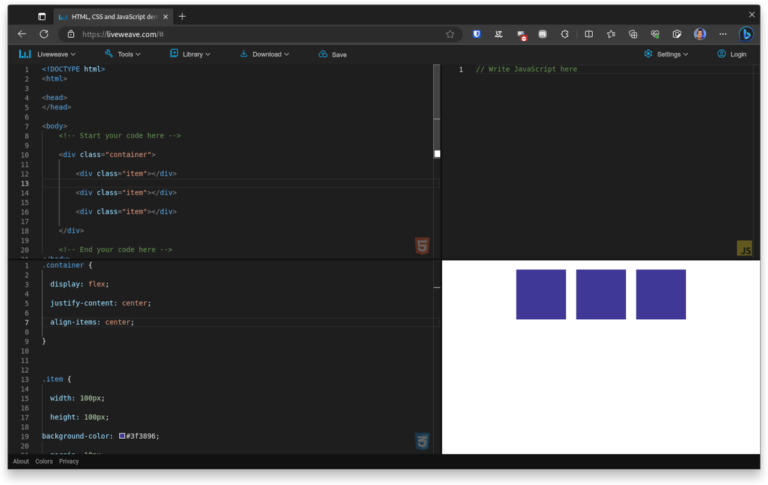The image size is (768, 485).
Task: Open the Library dropdown menu
Action: click(x=190, y=54)
